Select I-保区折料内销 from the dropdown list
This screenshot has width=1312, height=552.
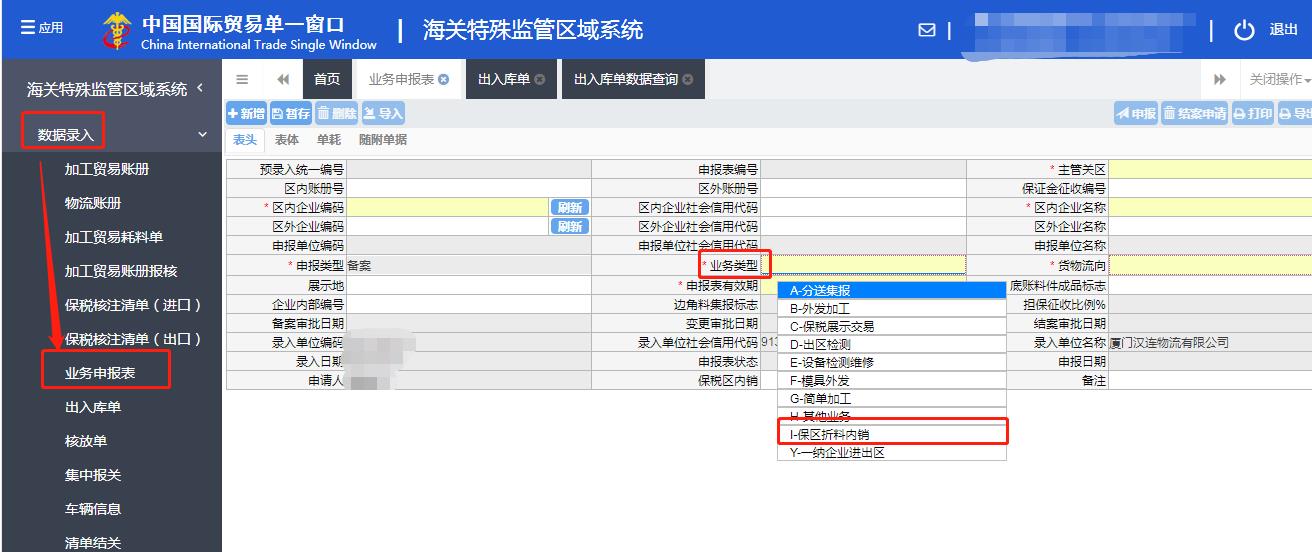tap(891, 435)
